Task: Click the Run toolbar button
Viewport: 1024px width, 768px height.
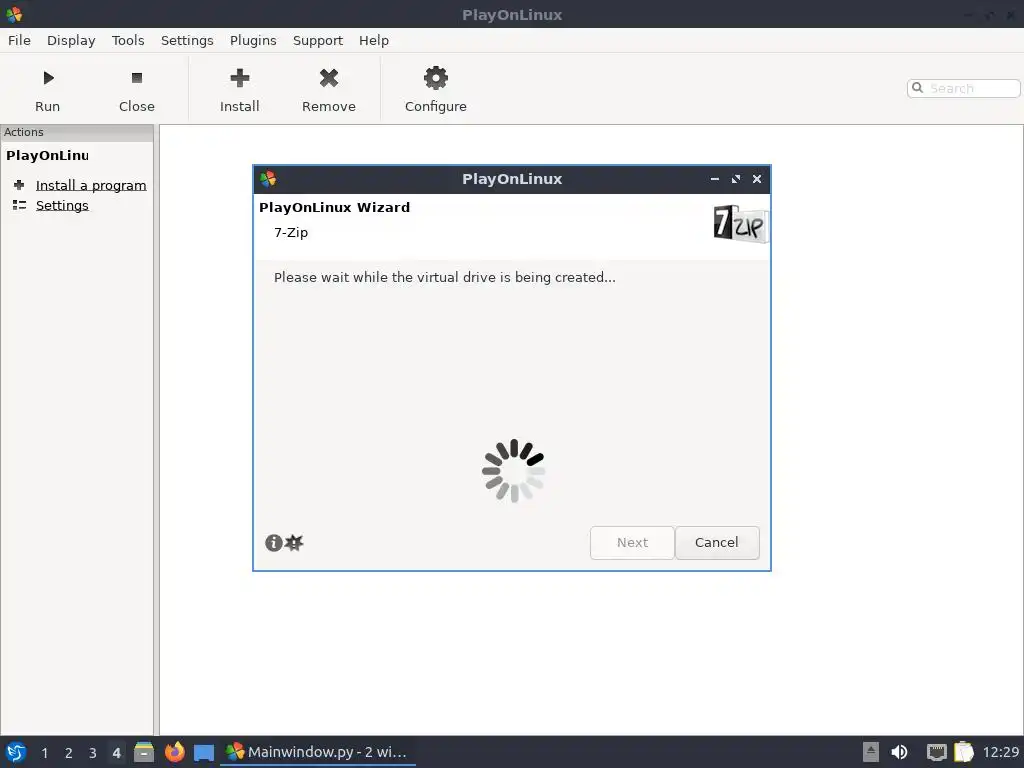Action: 48,89
